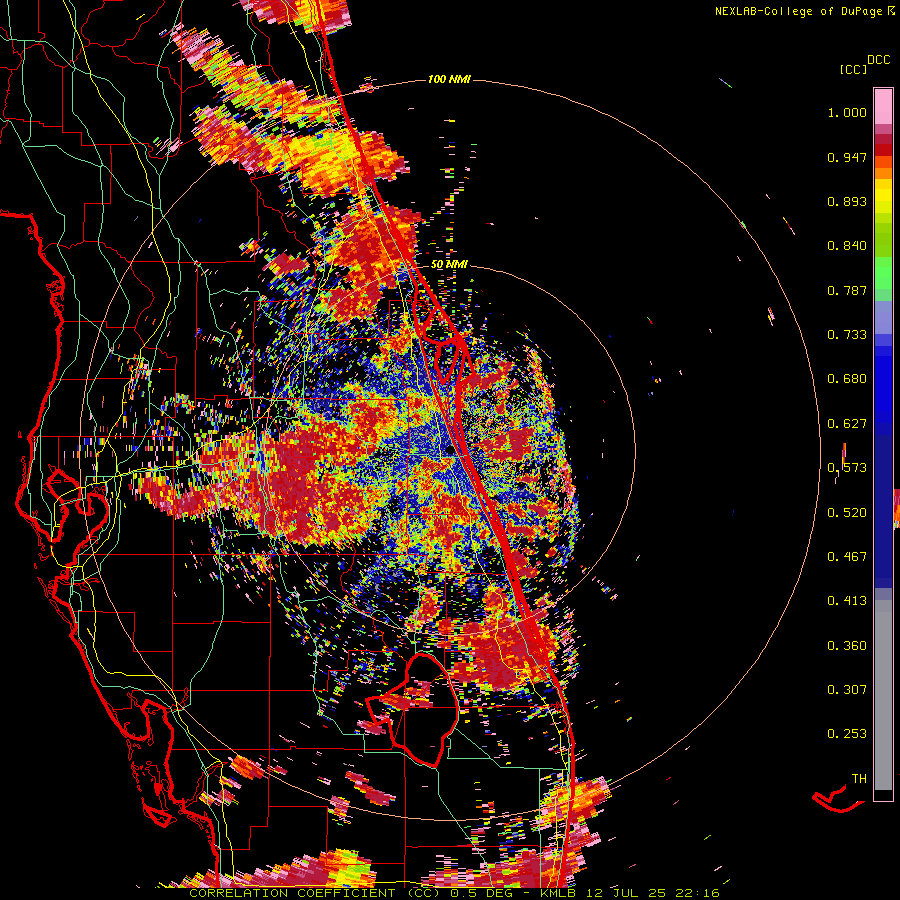Click the 50 NMI range ring label
This screenshot has height=900, width=900.
pyautogui.click(x=449, y=265)
